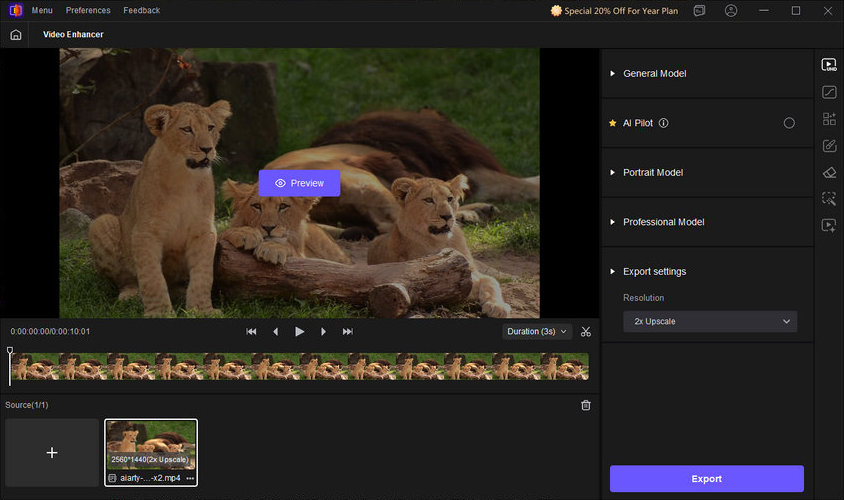Add a new source with the plus tile
Image resolution: width=844 pixels, height=500 pixels.
[52, 453]
